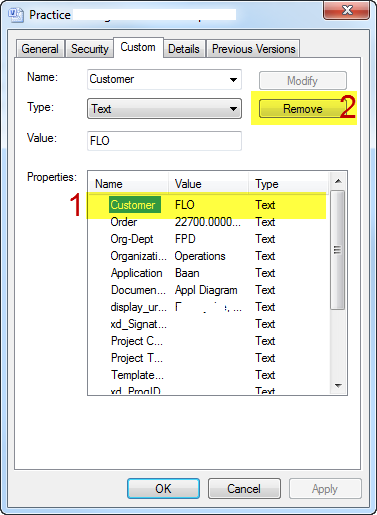The image size is (377, 515).
Task: Click the properties list scrollbar thumb
Action: [338, 250]
